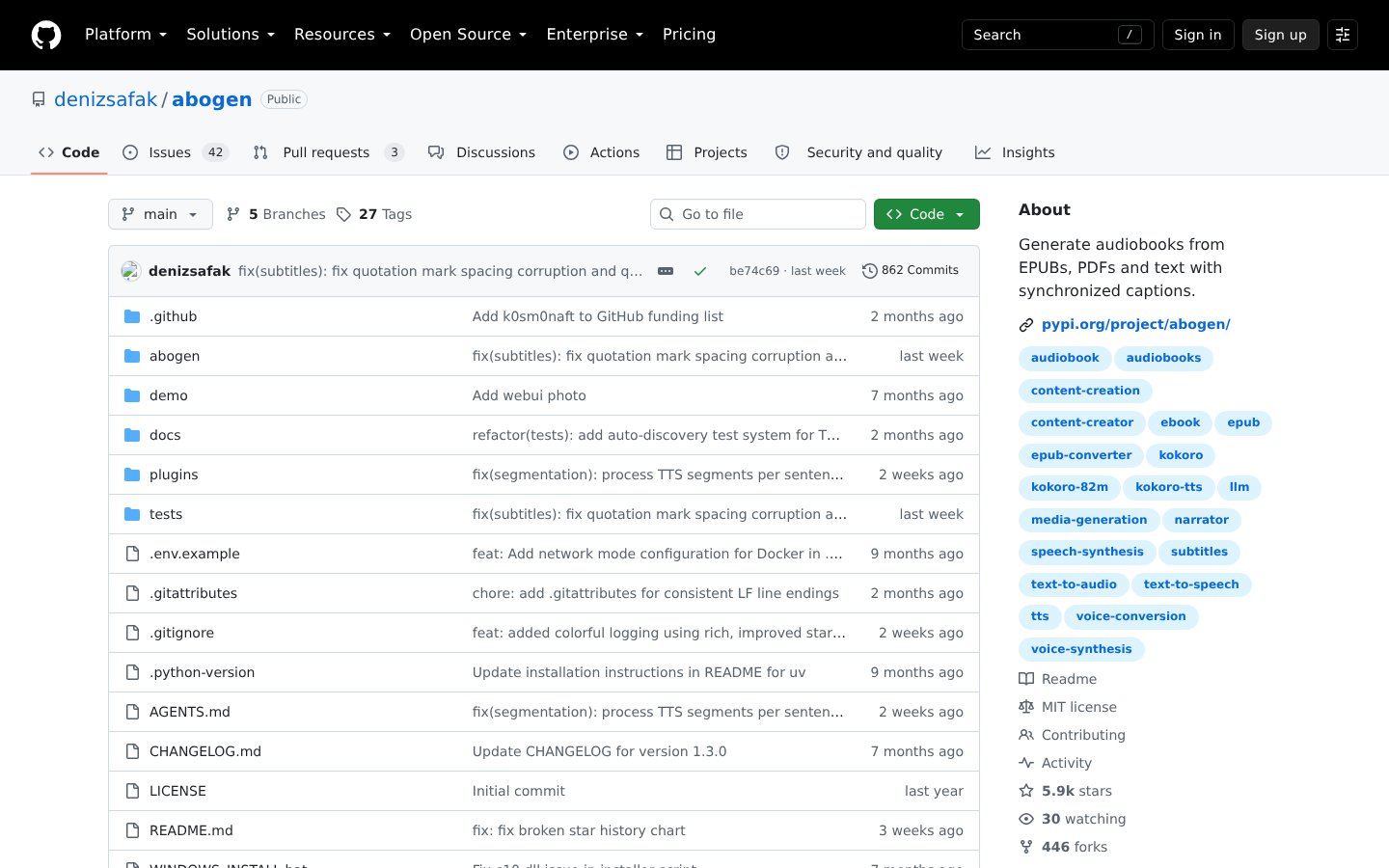Click the Sign up button
The width and height of the screenshot is (1389, 868).
click(1281, 35)
